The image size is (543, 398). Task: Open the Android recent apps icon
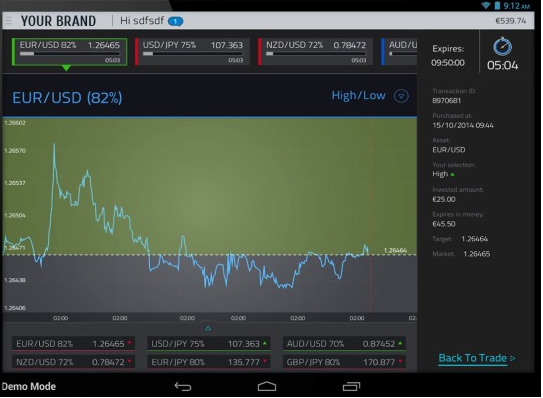click(x=351, y=386)
